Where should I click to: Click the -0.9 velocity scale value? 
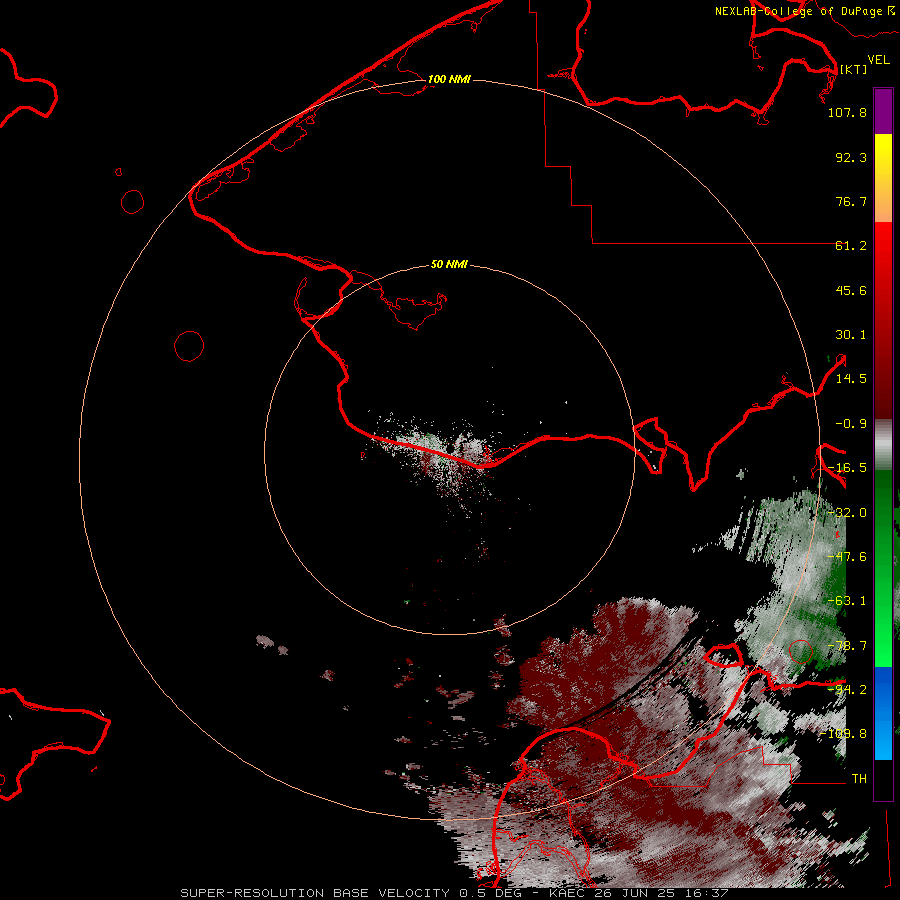[x=851, y=424]
